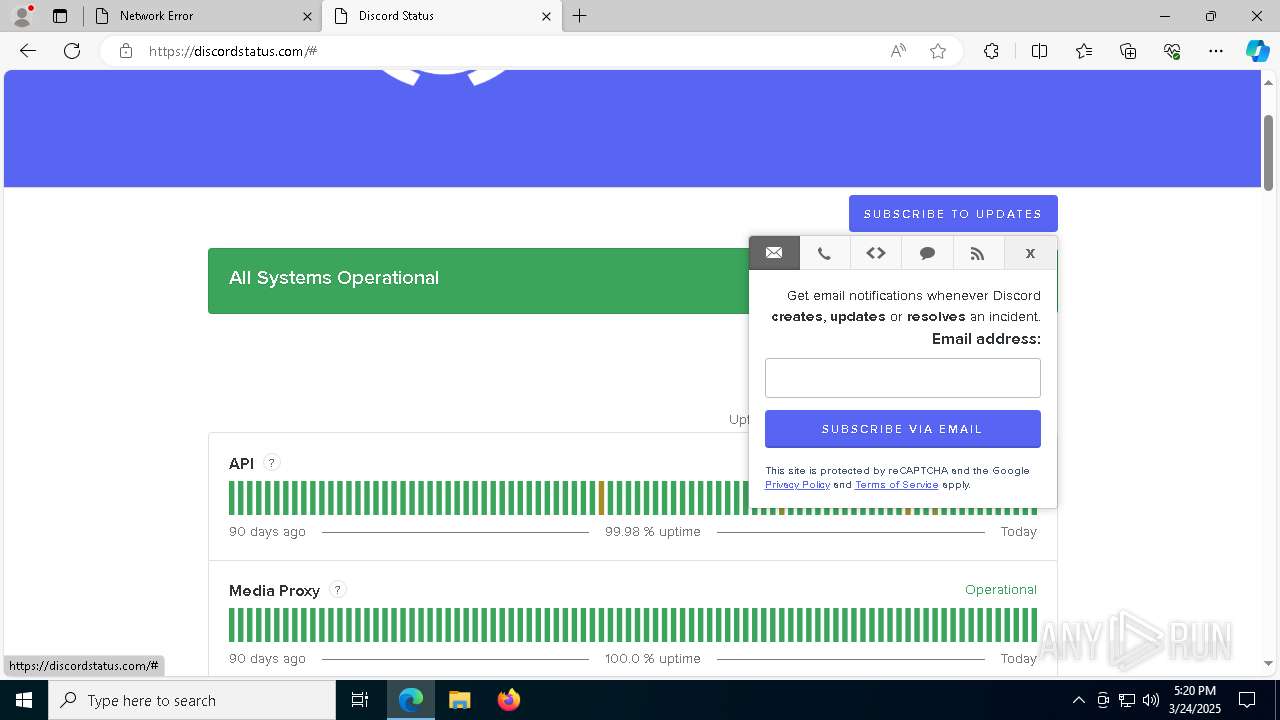
Task: Select the RSS feed tab icon
Action: click(x=977, y=253)
